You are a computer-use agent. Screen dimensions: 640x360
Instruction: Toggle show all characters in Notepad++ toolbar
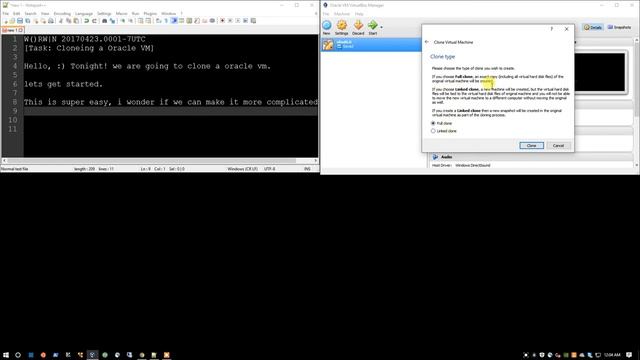coord(166,20)
